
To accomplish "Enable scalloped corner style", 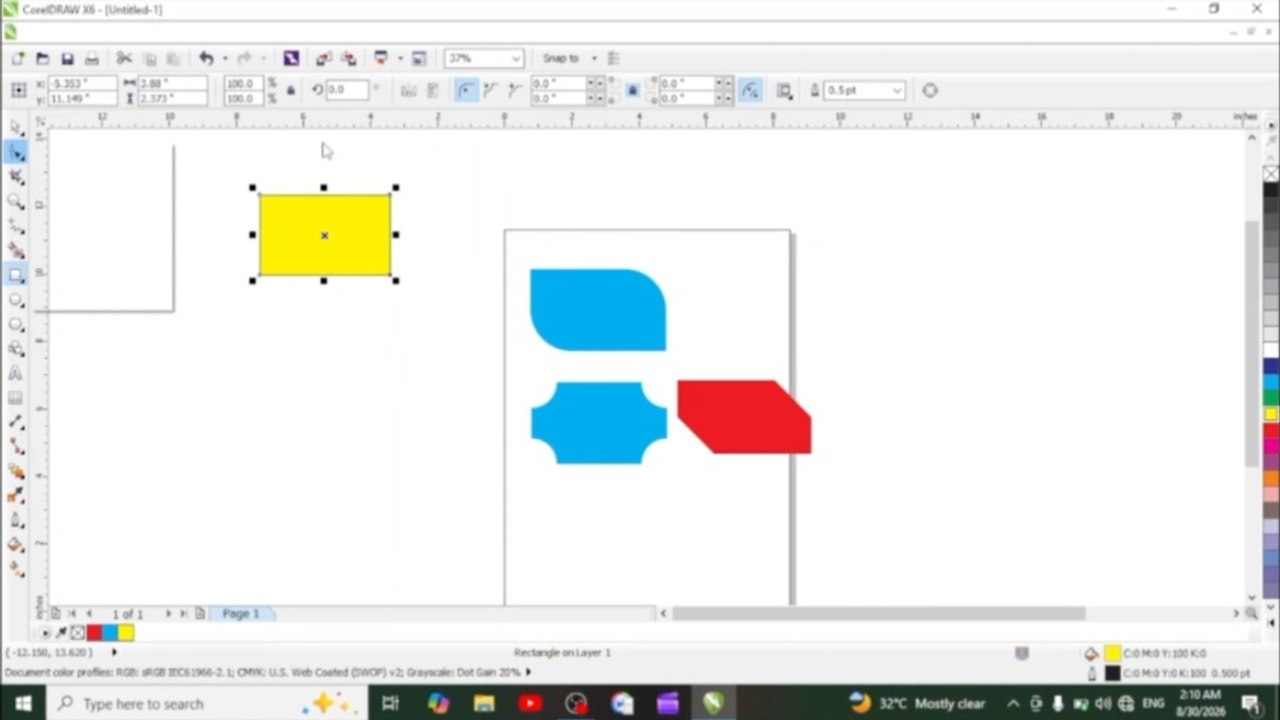I will (490, 90).
